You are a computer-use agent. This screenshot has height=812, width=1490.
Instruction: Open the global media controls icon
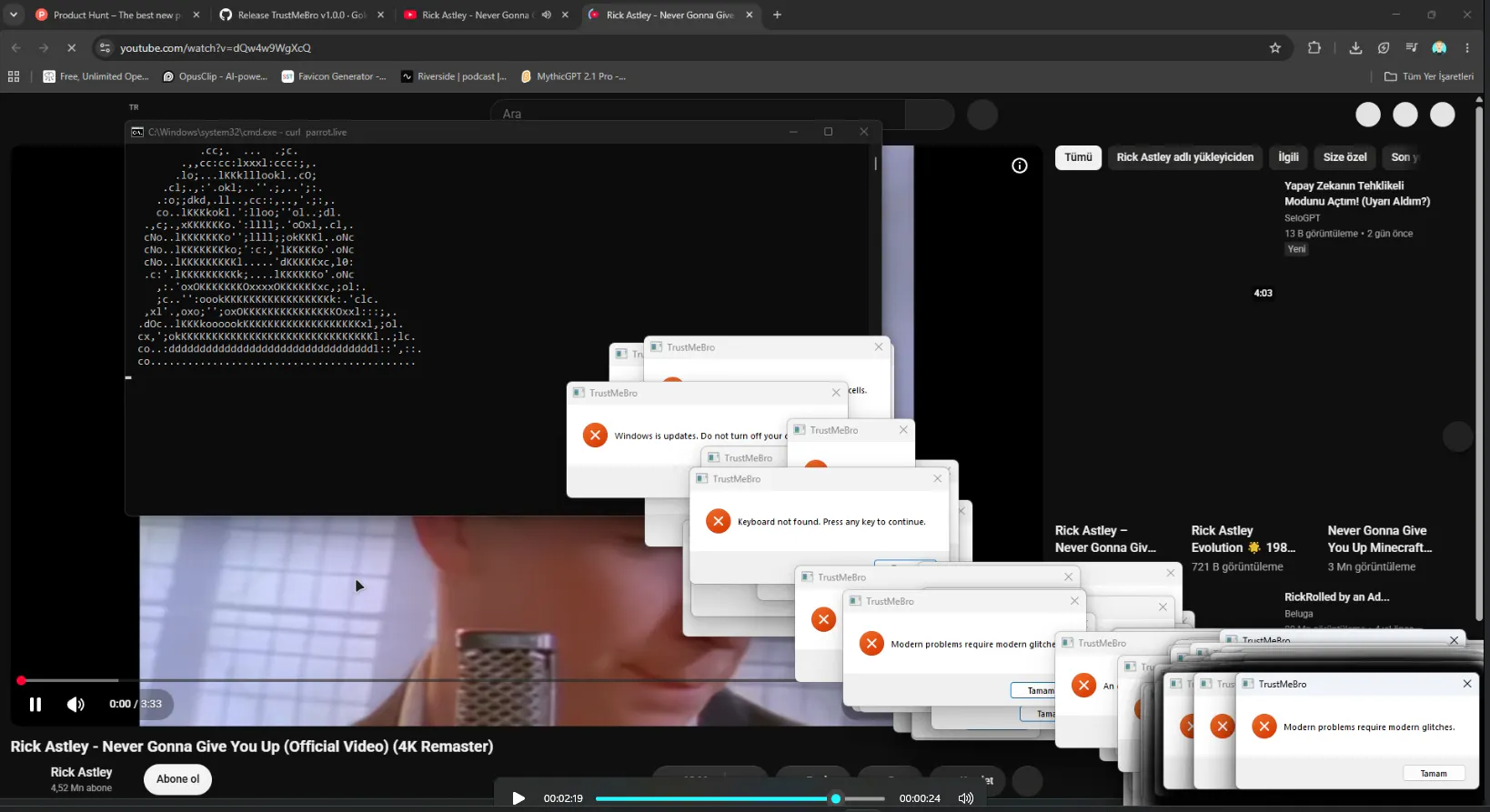click(x=1412, y=47)
